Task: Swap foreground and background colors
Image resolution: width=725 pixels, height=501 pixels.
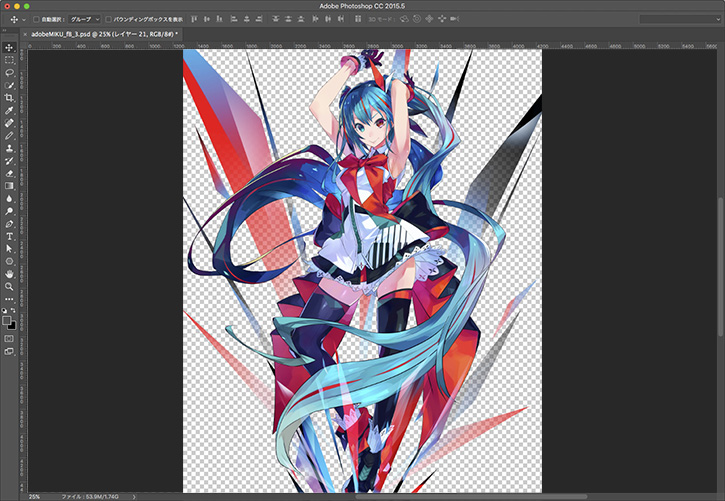Action: (13, 311)
